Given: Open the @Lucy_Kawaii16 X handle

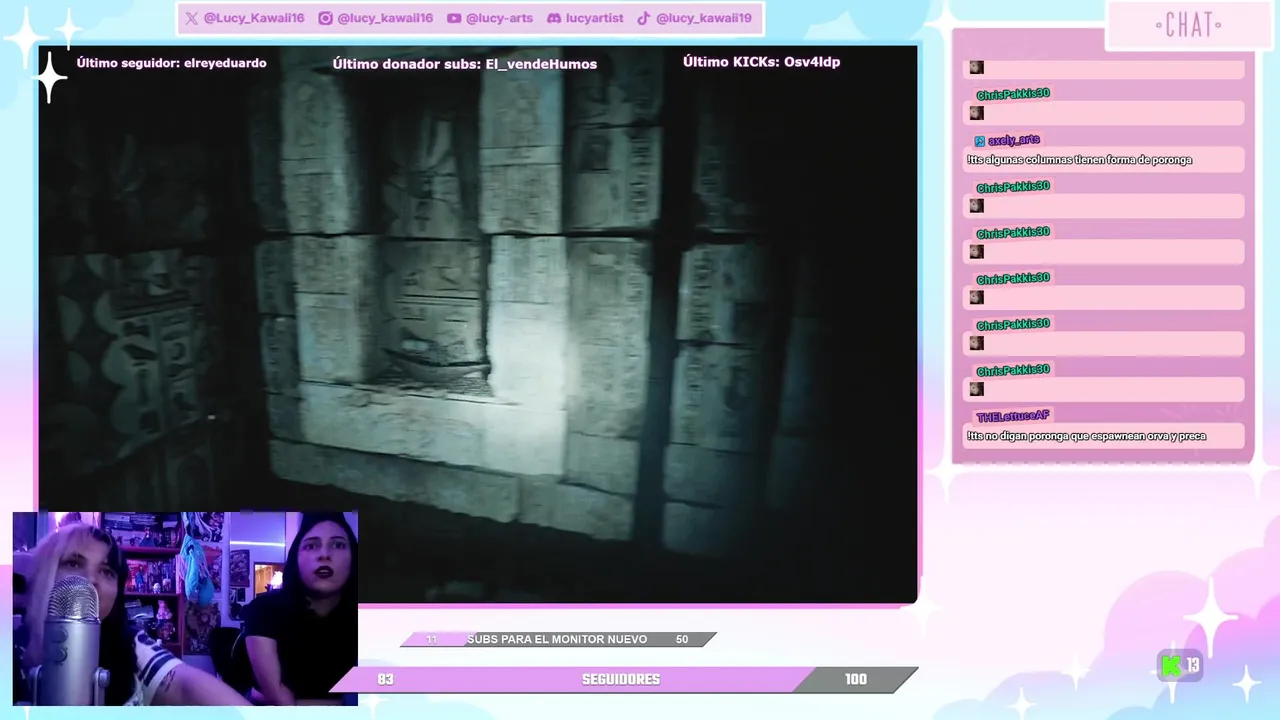Looking at the screenshot, I should coord(254,18).
